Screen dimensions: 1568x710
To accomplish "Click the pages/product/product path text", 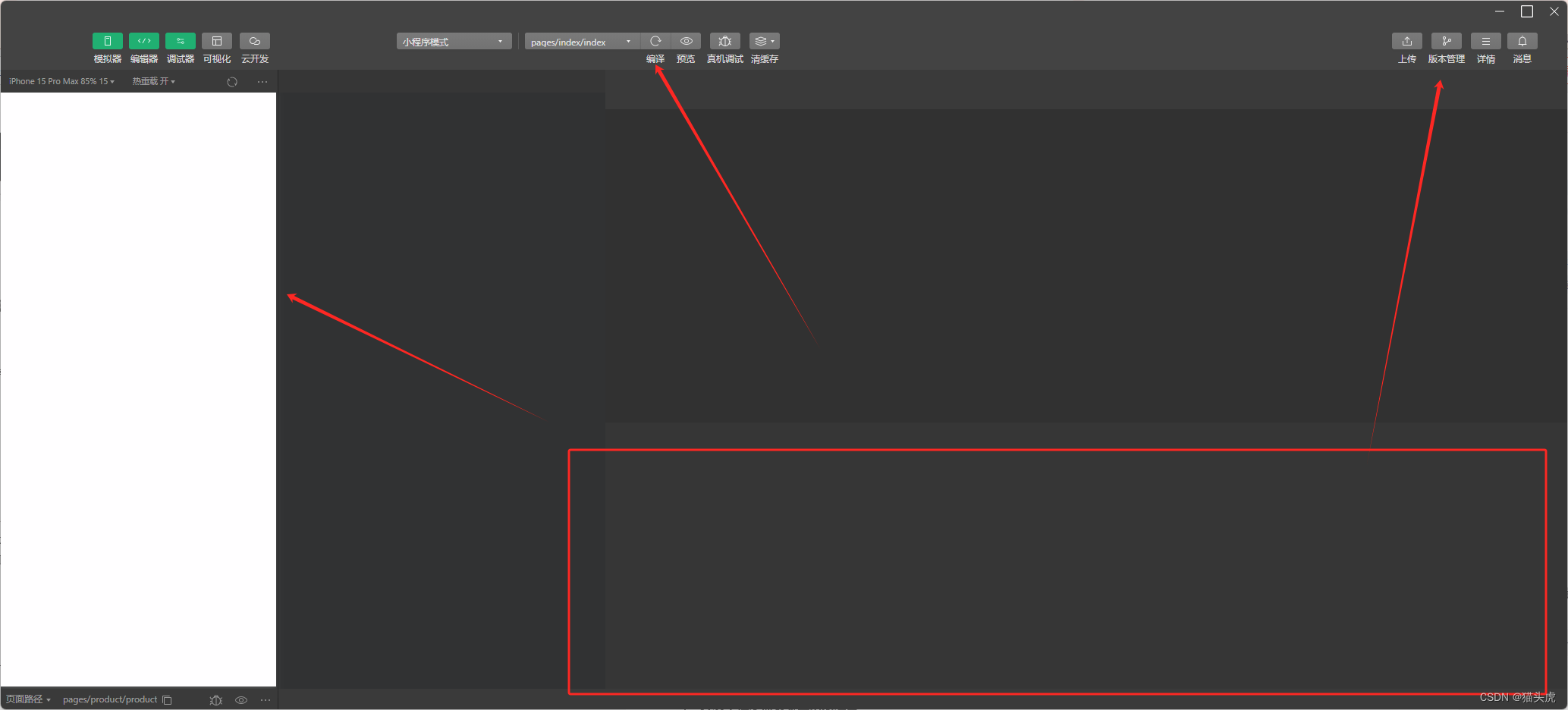I will [110, 699].
